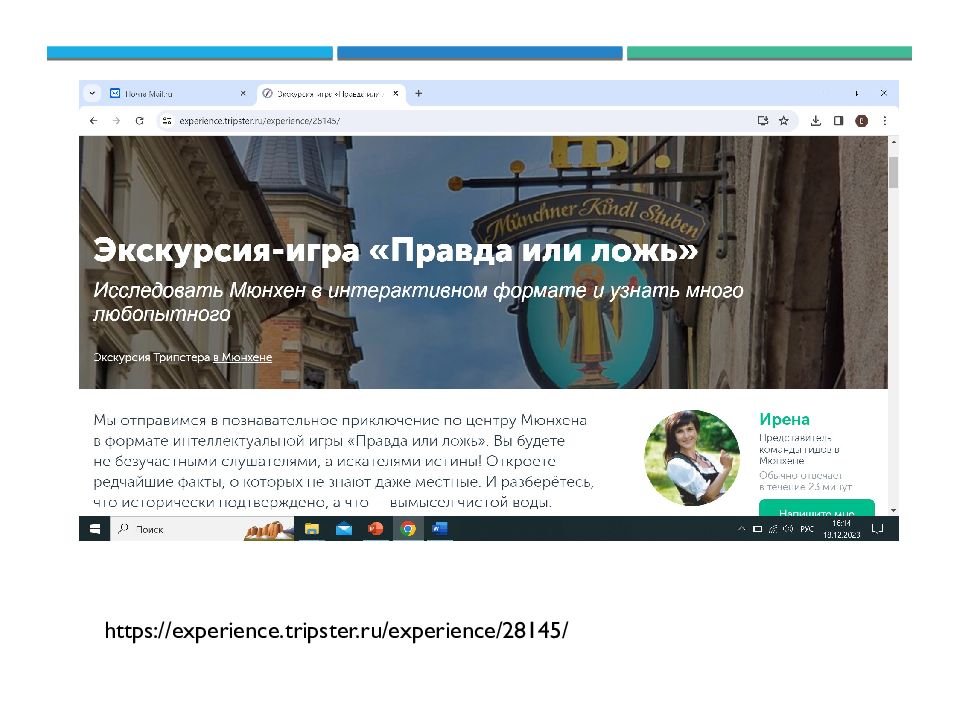The height and width of the screenshot is (720, 960).
Task: Click Irena's profile photo
Action: (x=692, y=457)
